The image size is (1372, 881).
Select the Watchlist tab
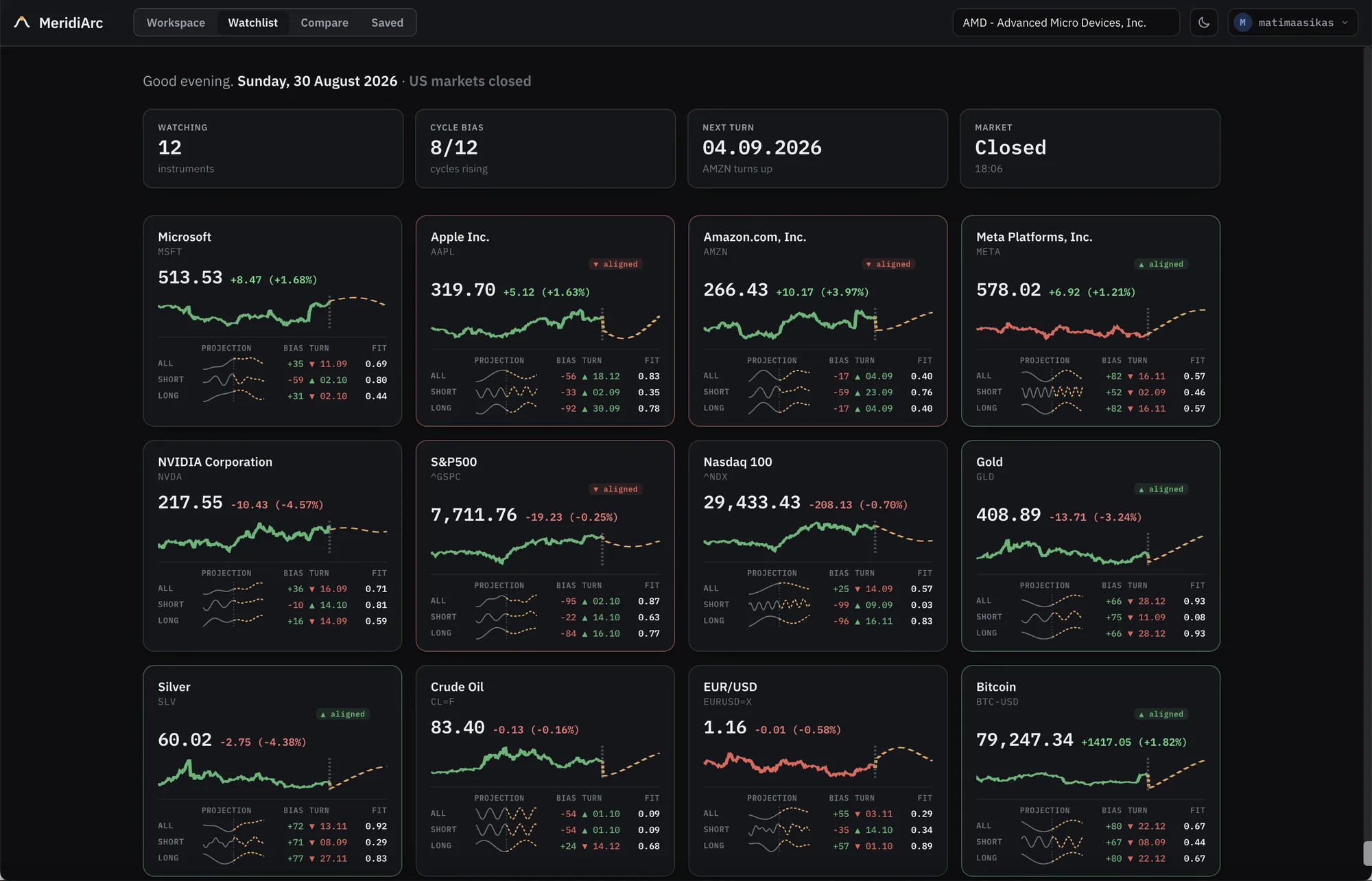coord(252,23)
